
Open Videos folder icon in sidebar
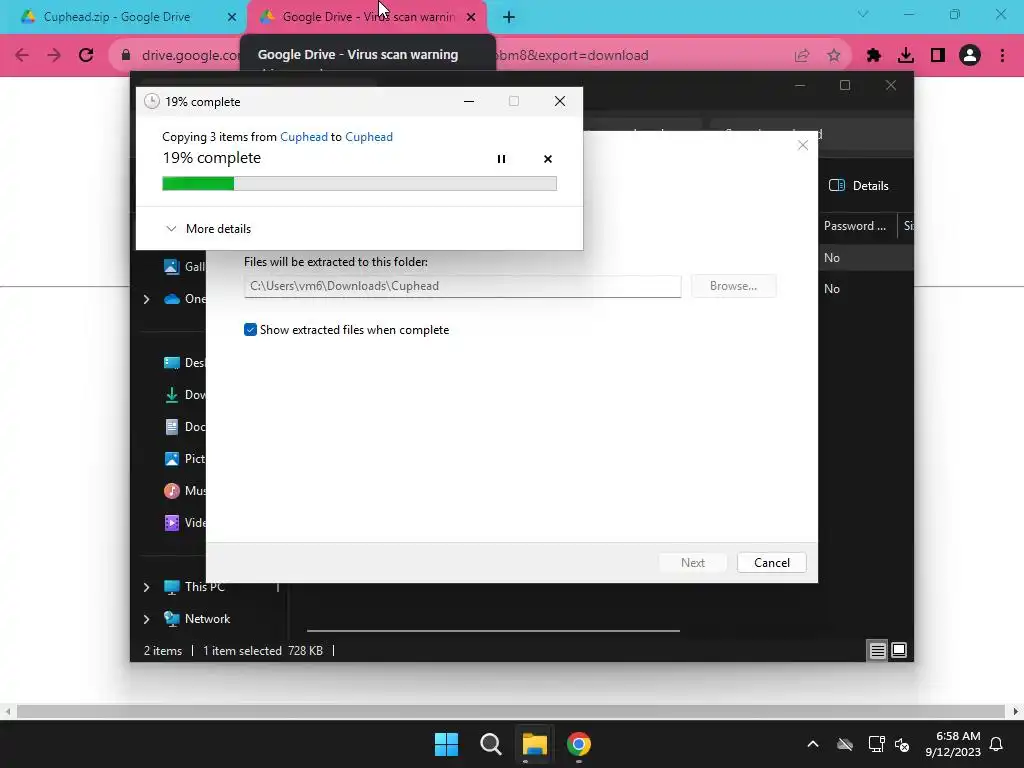pyautogui.click(x=172, y=522)
